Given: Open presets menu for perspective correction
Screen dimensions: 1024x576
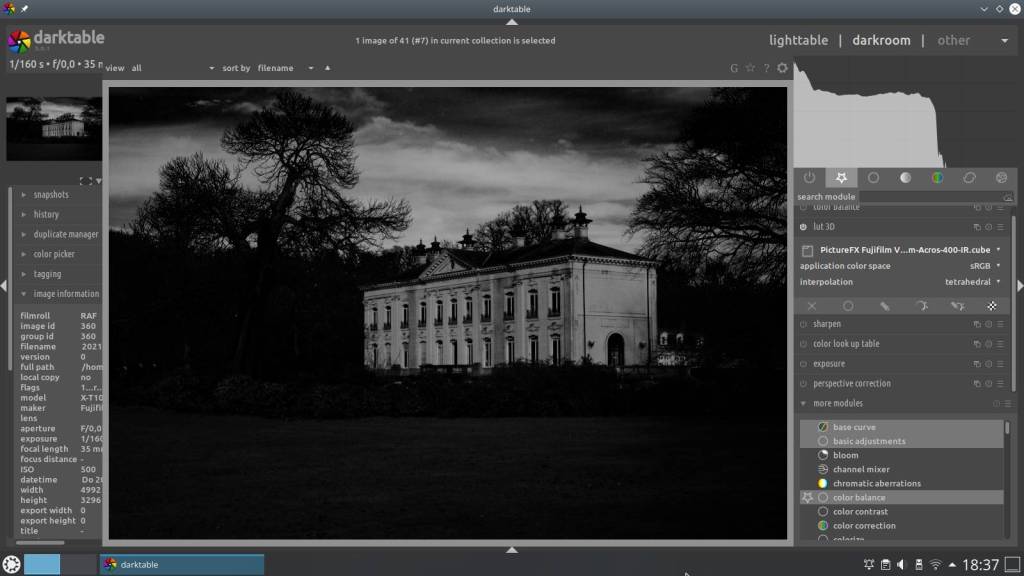Looking at the screenshot, I should [1000, 383].
